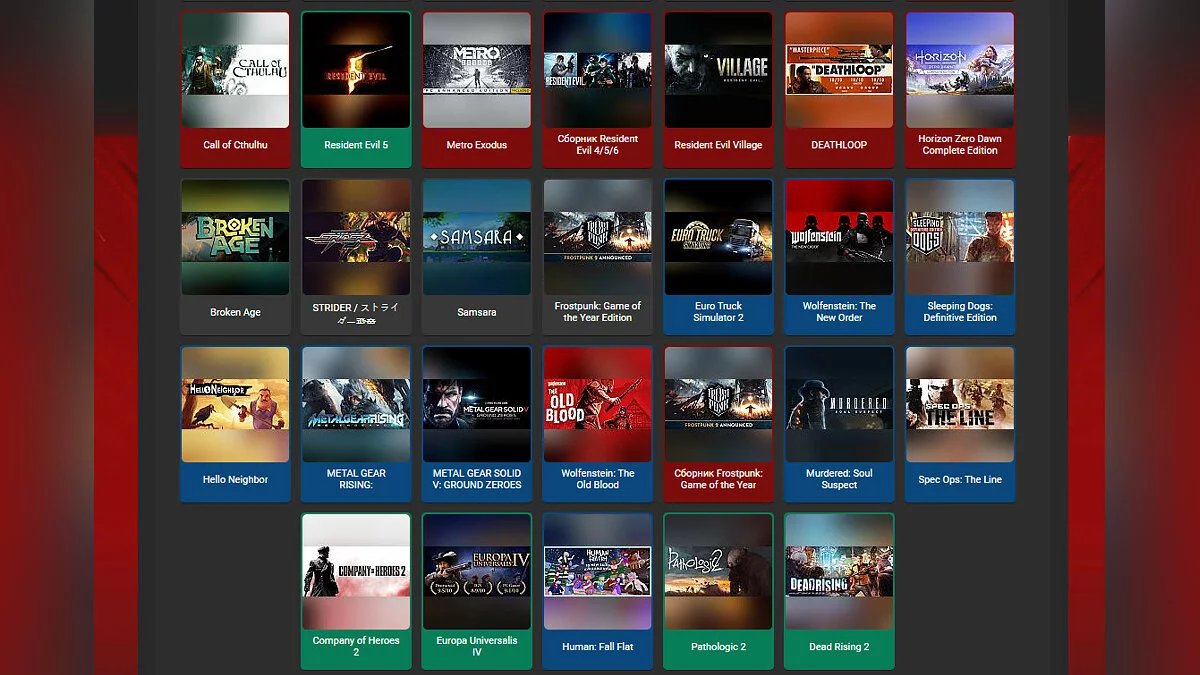
Task: Open the Wolfenstein The New Order cover
Action: (x=839, y=237)
